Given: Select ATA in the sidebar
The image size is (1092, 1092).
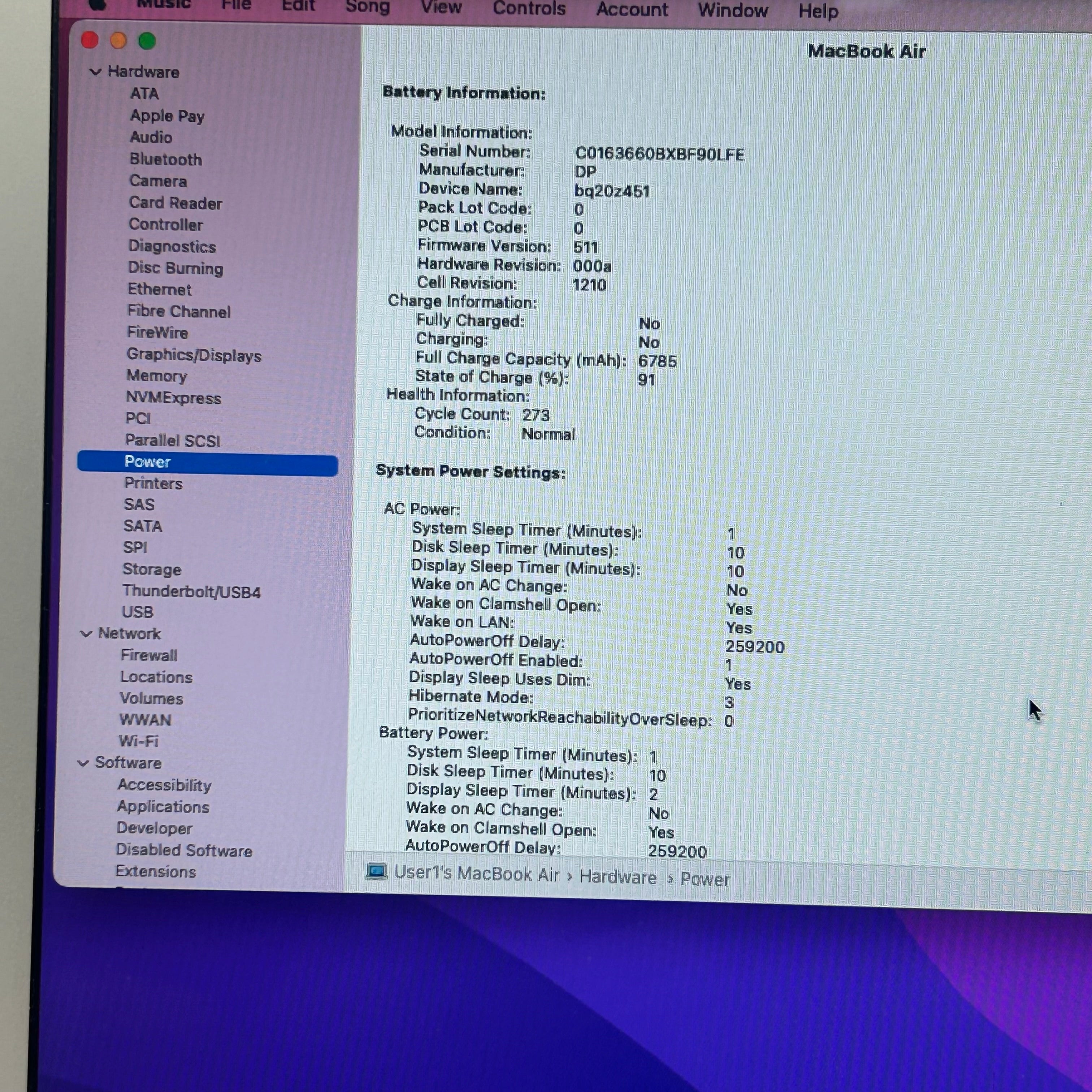Looking at the screenshot, I should [144, 93].
